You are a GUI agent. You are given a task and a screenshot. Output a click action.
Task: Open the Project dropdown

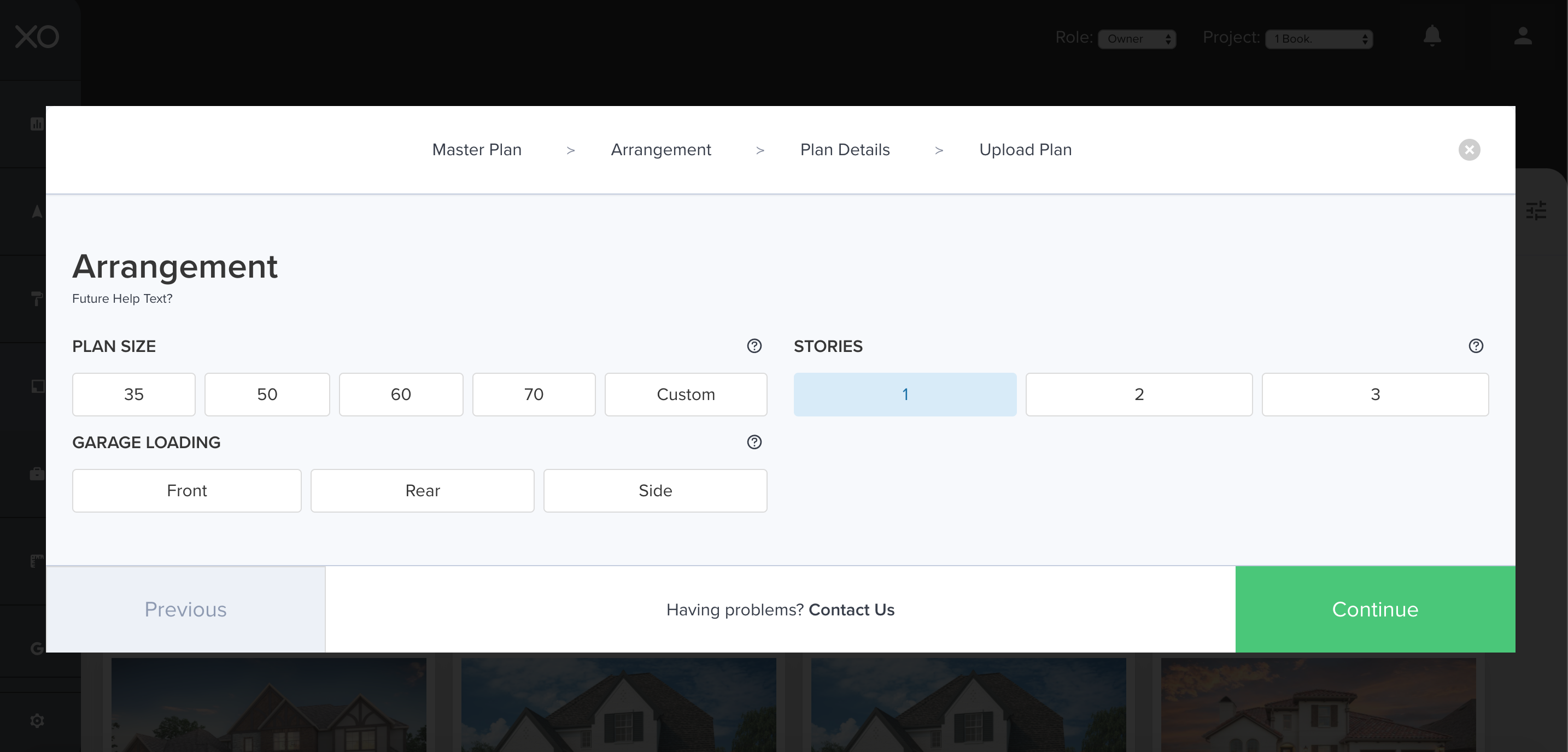pos(1319,39)
